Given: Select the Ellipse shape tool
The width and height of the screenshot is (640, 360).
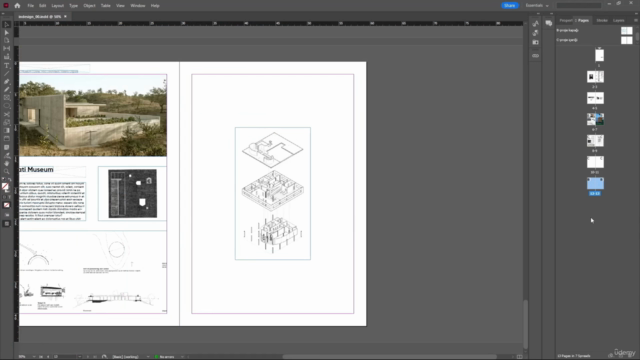Looking at the screenshot, I should pyautogui.click(x=7, y=106).
